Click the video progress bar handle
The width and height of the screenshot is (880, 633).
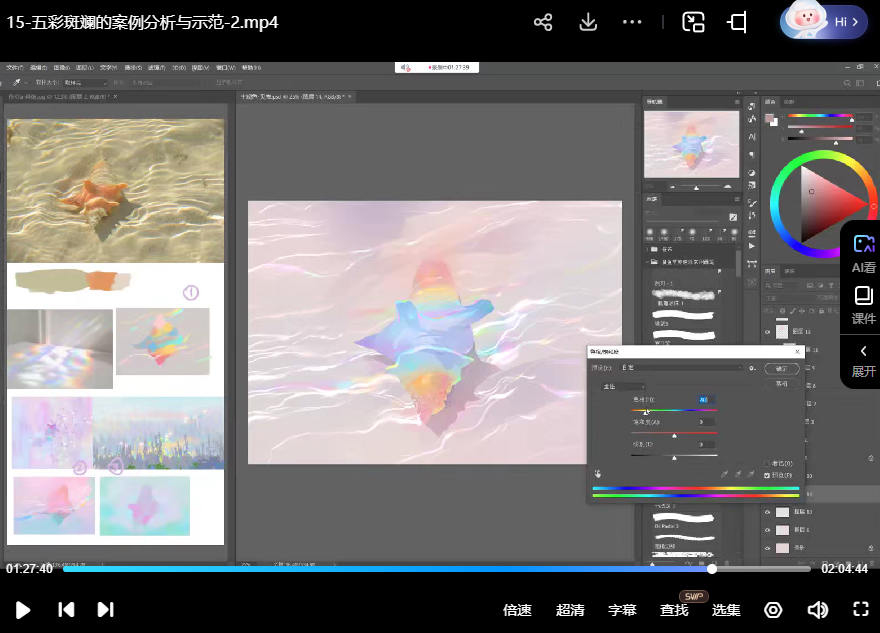point(712,569)
